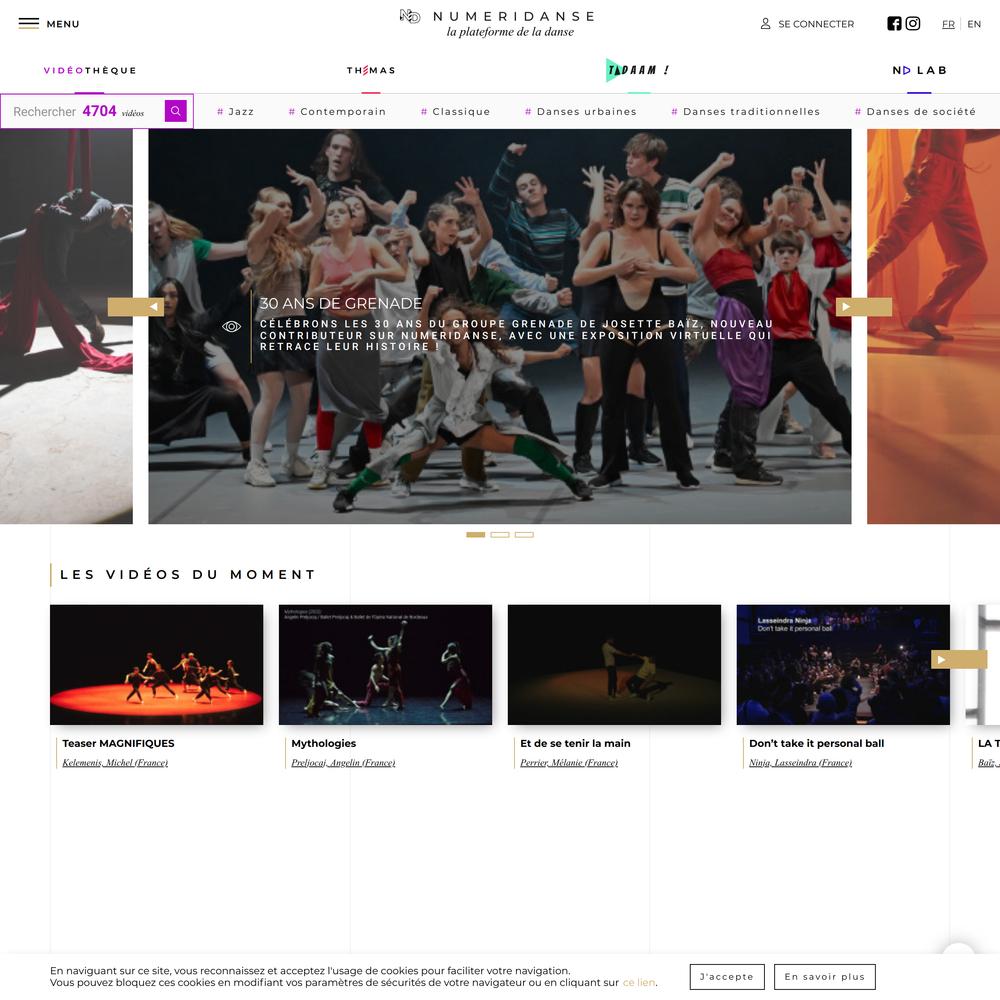Image resolution: width=1000 pixels, height=1000 pixels.
Task: Click the J'accepte cookie button
Action: pos(727,976)
